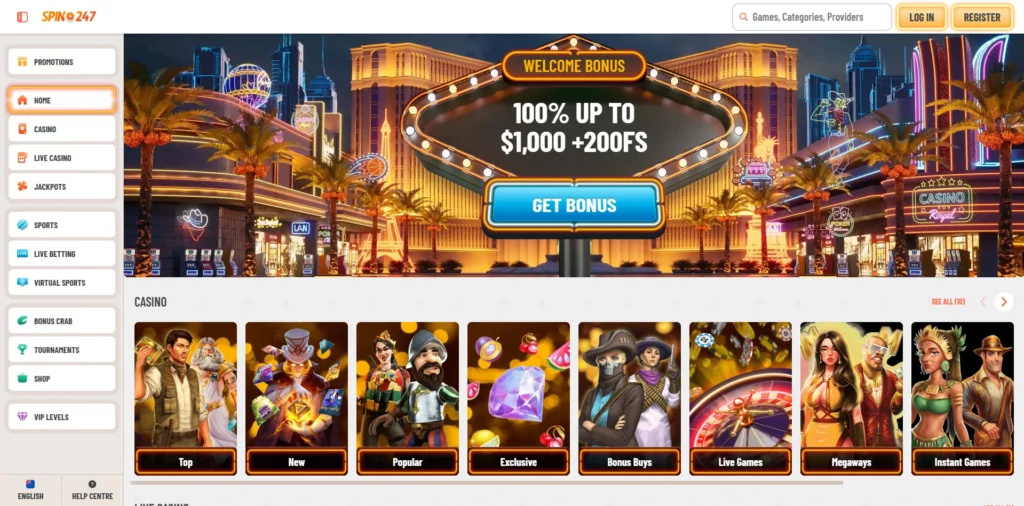Open the Shop basket icon

point(22,379)
